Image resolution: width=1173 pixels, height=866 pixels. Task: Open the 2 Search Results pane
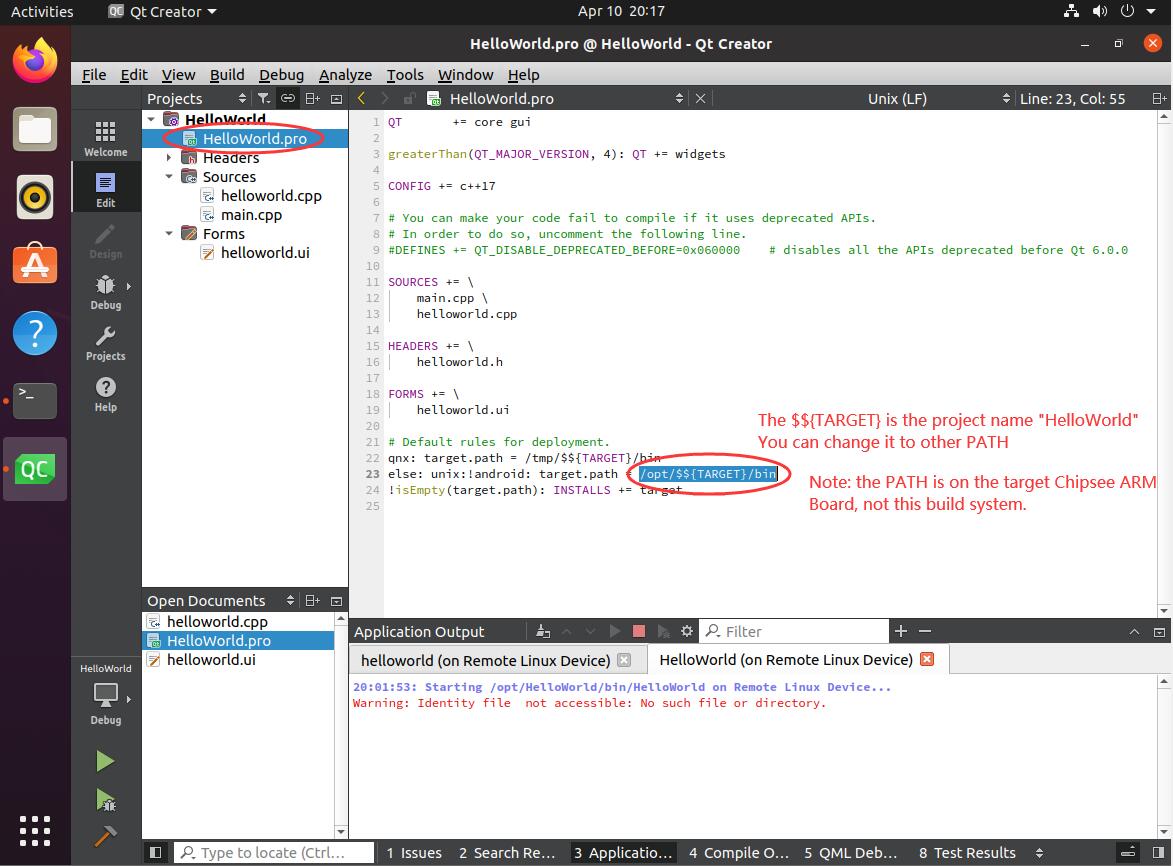click(506, 853)
